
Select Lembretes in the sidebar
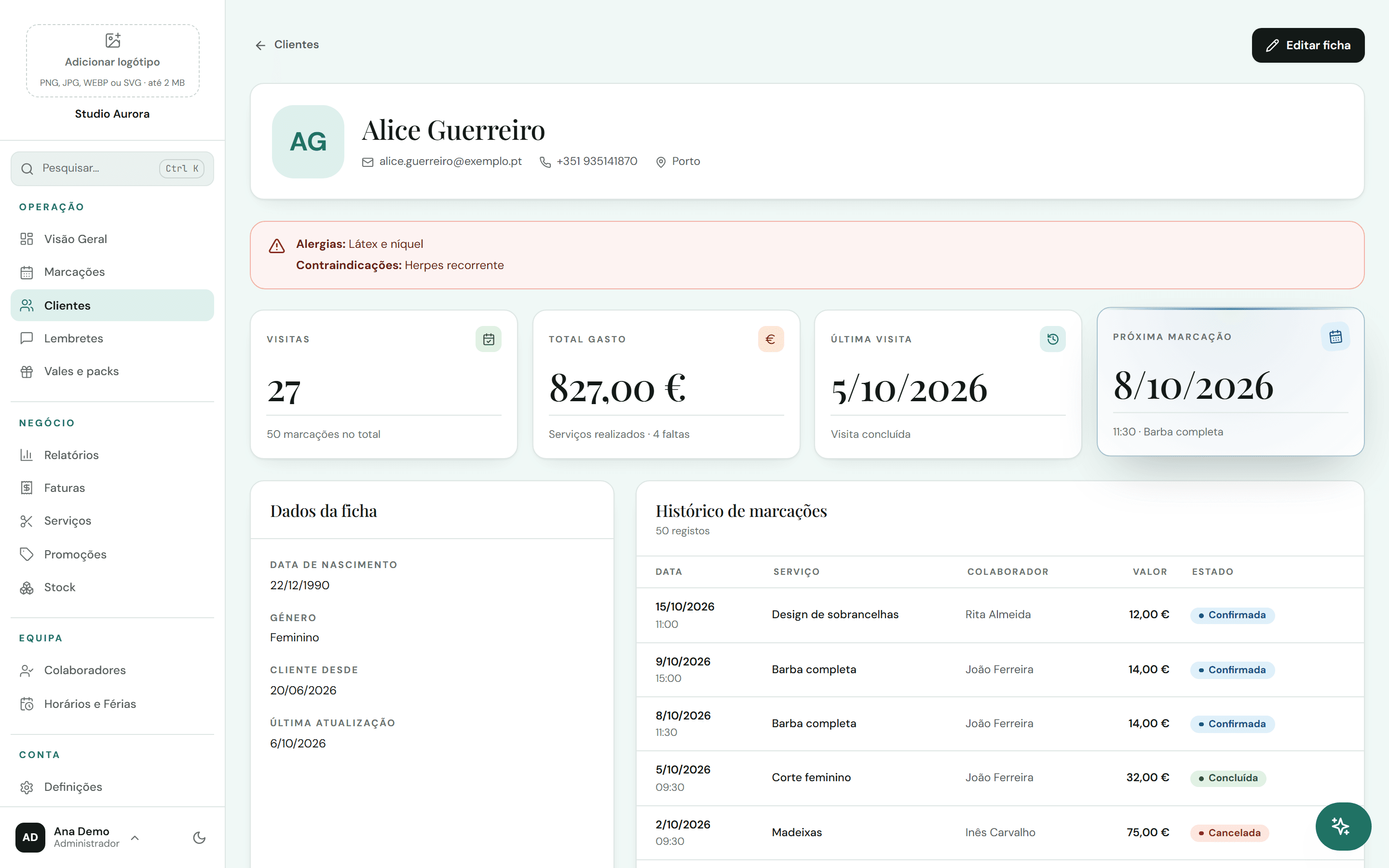click(112, 338)
